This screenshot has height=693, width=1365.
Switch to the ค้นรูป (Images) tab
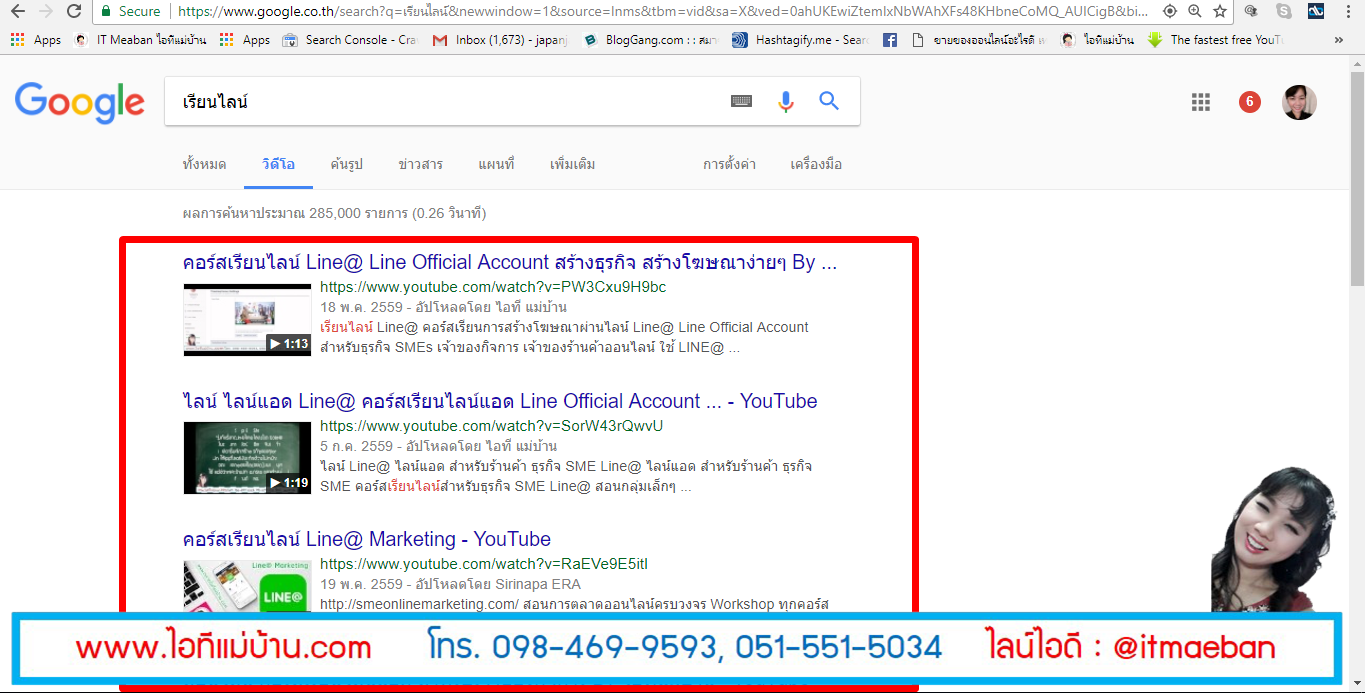tap(346, 164)
